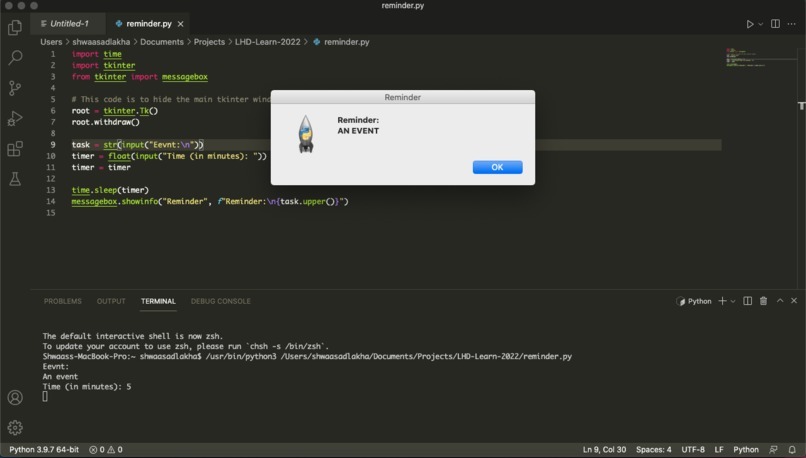The height and width of the screenshot is (458, 806).
Task: Open the feedback icon in status bar
Action: coord(773,450)
